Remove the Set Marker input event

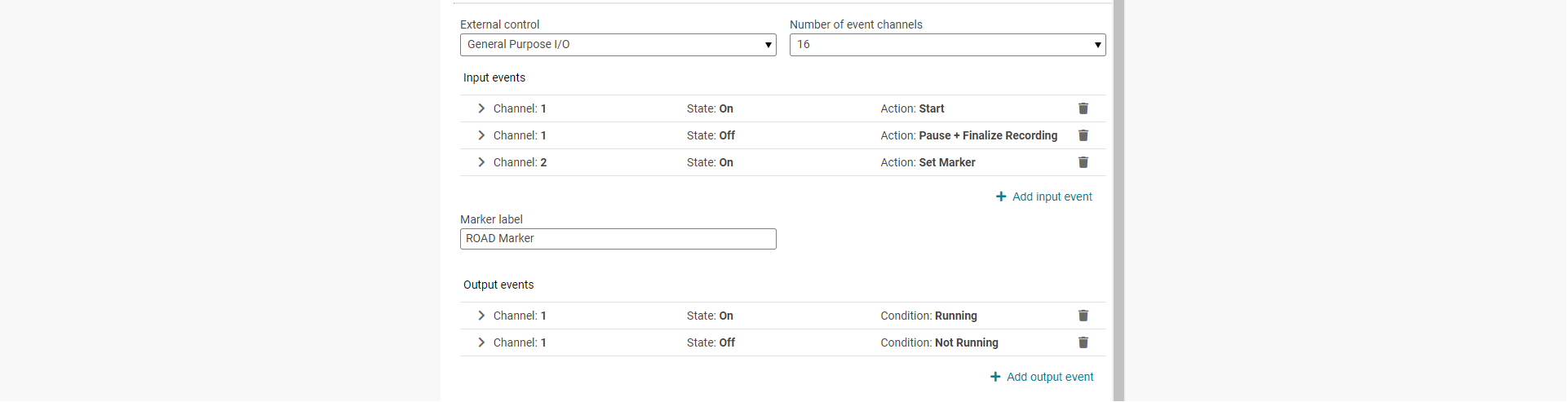point(1083,162)
